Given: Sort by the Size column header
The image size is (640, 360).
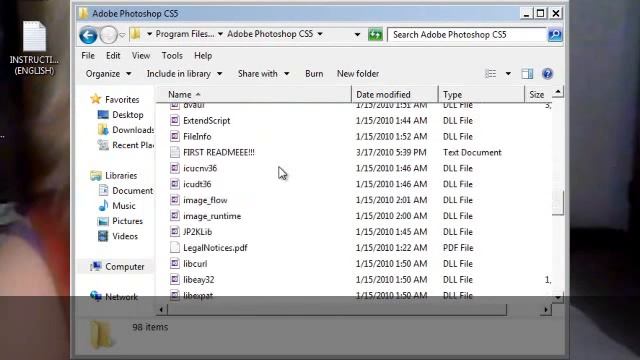Looking at the screenshot, I should click(x=538, y=95).
